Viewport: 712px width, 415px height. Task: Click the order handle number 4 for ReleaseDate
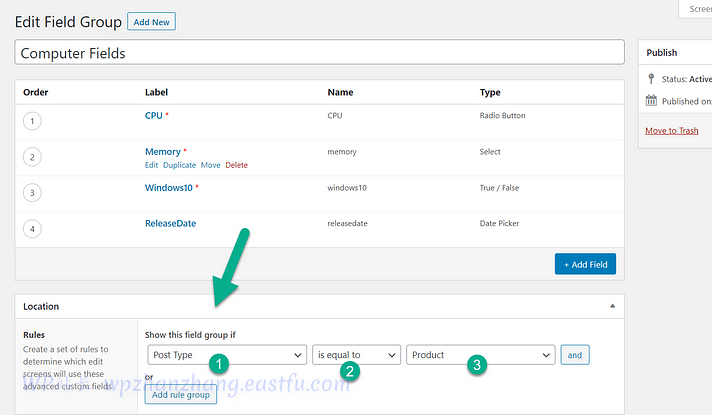(x=33, y=229)
